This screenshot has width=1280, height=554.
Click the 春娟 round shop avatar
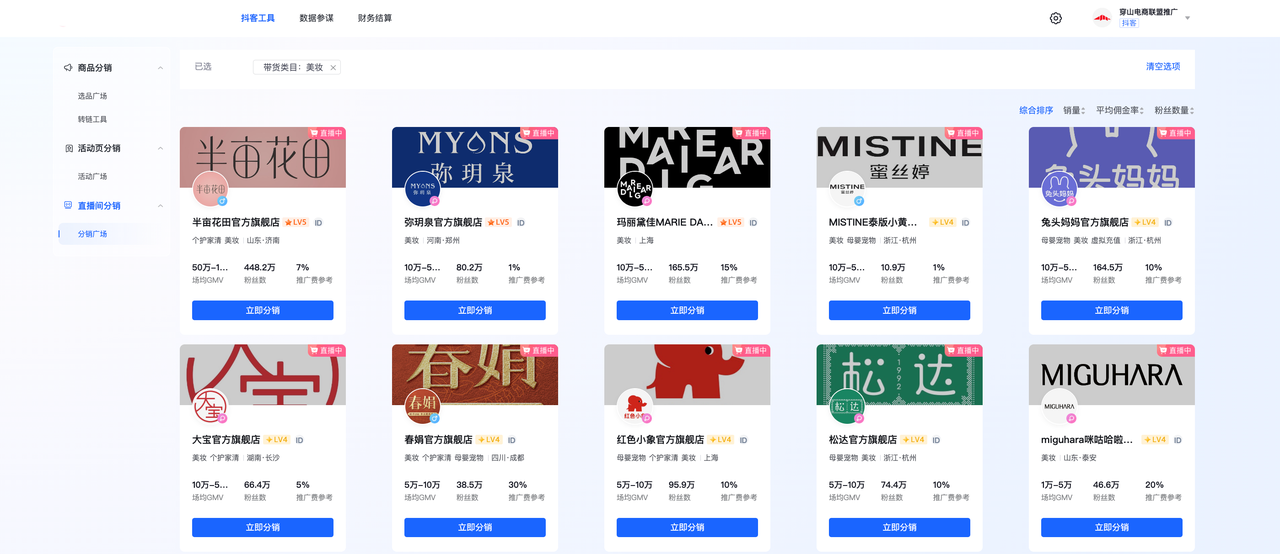pos(422,405)
